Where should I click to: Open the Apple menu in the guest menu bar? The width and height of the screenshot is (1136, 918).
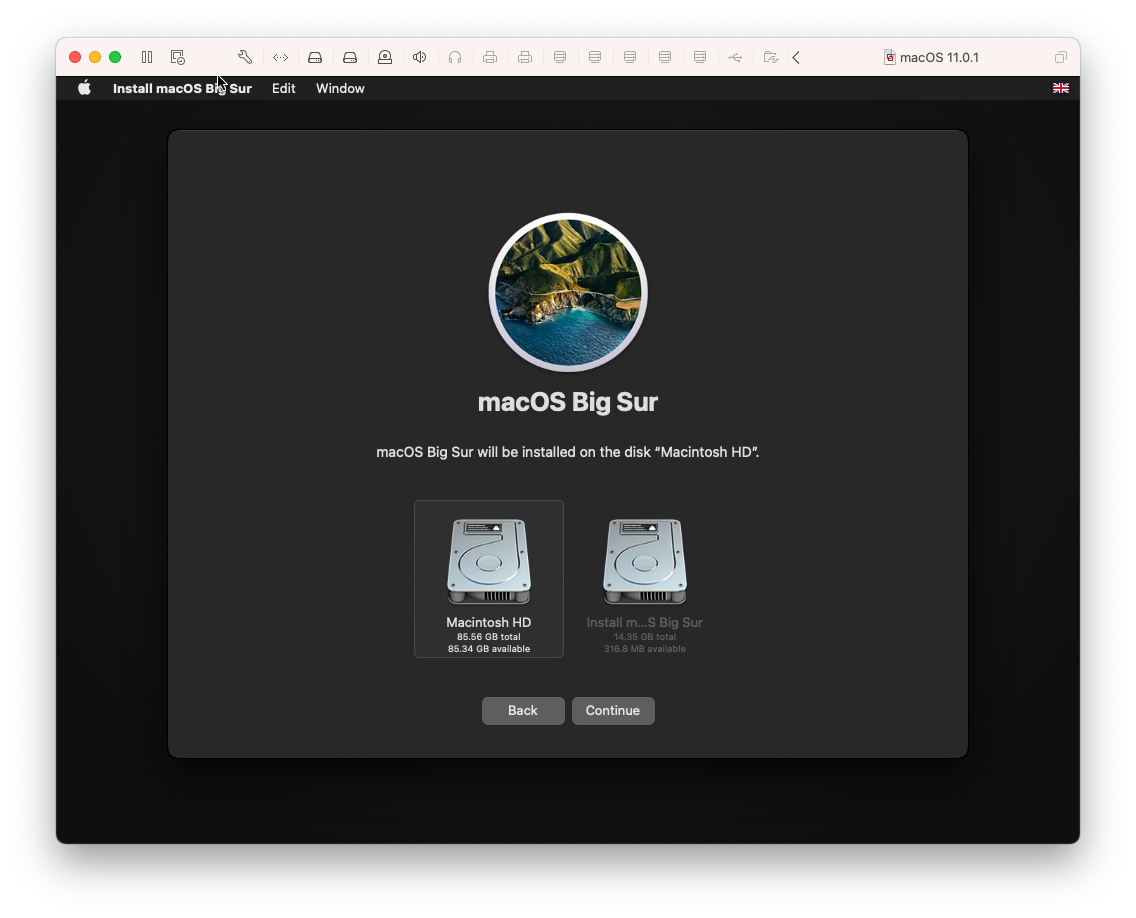(x=84, y=88)
